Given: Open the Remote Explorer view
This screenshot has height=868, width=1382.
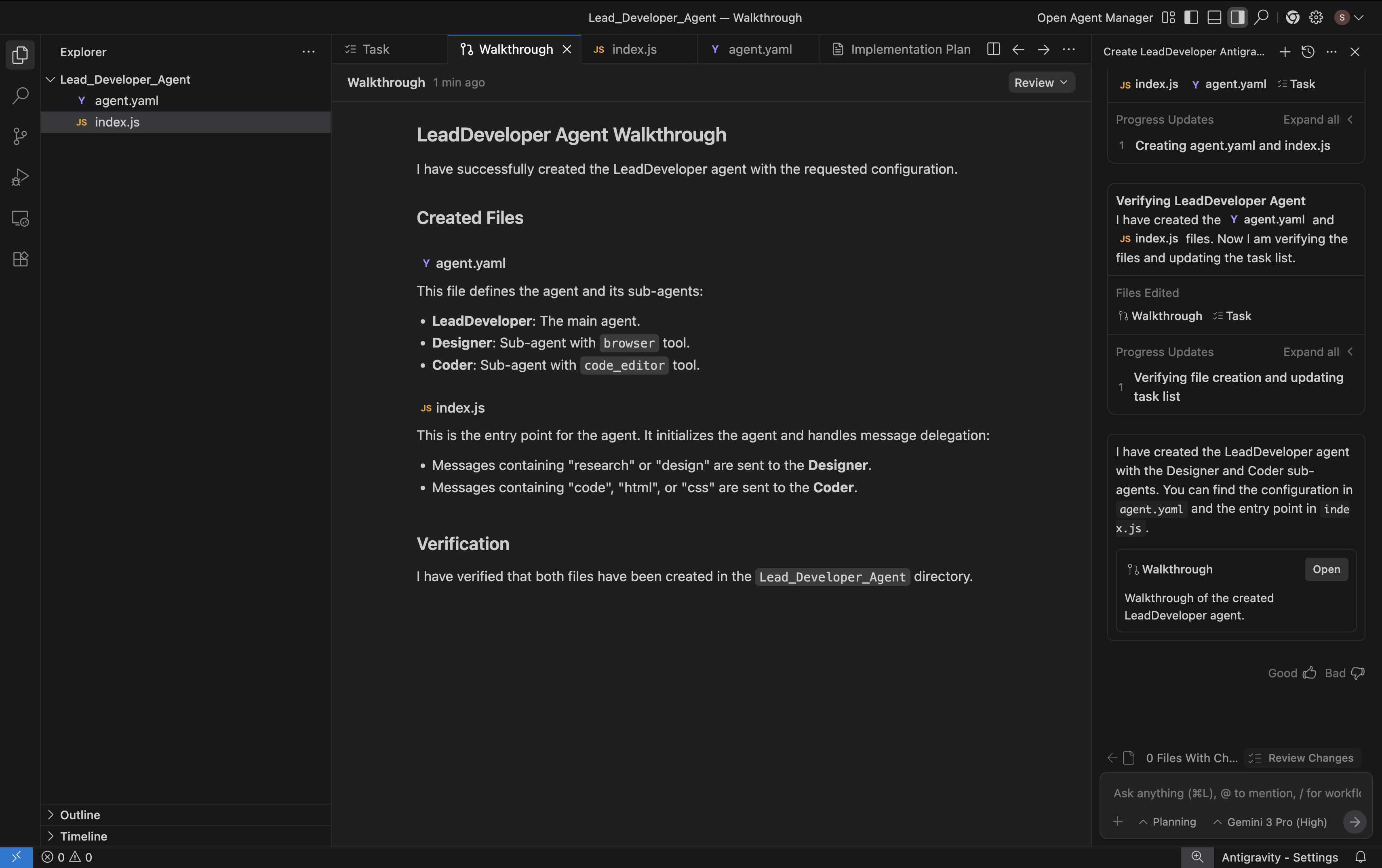Looking at the screenshot, I should 20,218.
